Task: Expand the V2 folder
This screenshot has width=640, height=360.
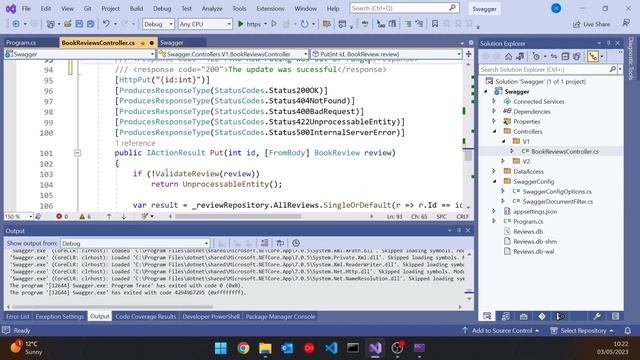Action: tap(503, 161)
